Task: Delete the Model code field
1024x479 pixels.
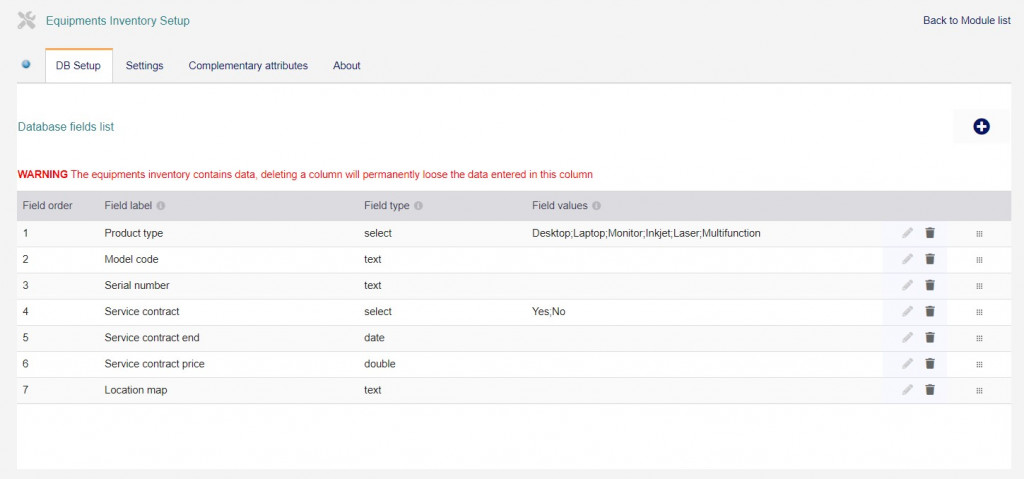Action: pyautogui.click(x=930, y=259)
